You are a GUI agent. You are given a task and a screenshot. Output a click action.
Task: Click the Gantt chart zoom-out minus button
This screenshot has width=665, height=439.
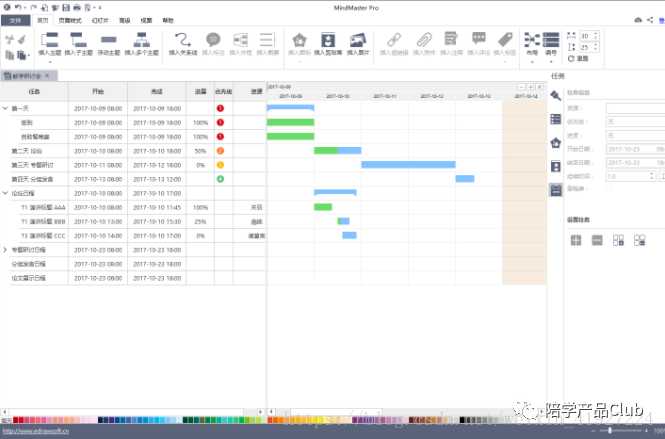click(x=522, y=87)
